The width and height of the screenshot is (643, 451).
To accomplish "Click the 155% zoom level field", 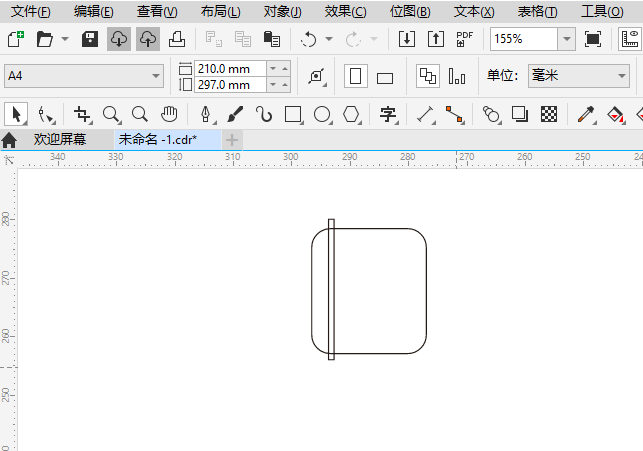I will pos(524,39).
